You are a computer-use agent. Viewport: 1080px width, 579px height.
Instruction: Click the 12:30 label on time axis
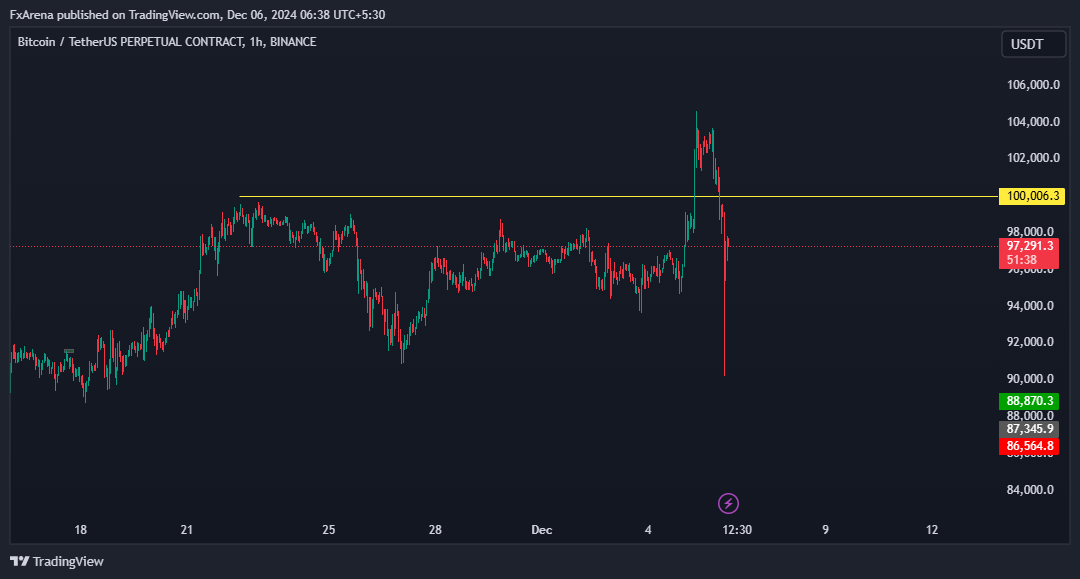coord(737,529)
